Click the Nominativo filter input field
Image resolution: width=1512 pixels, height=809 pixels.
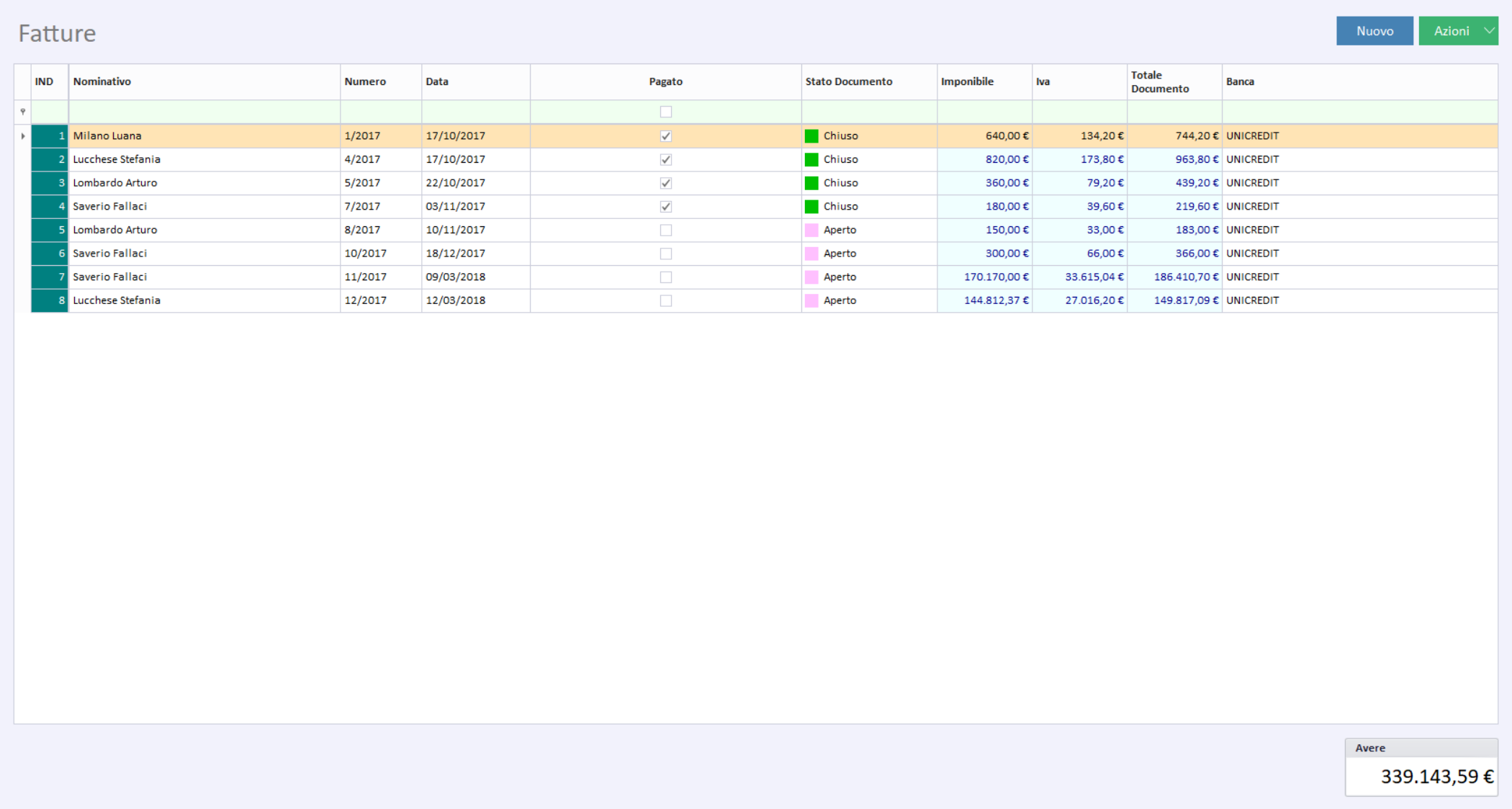204,112
